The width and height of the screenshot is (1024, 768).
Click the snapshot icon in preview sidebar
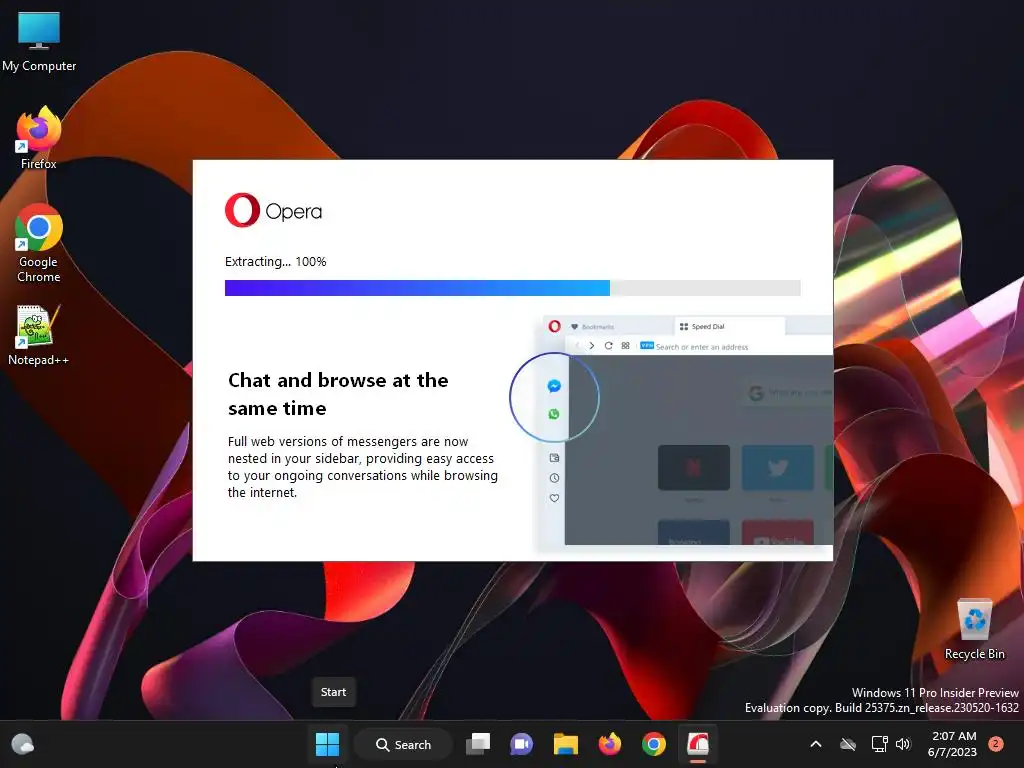click(x=554, y=458)
